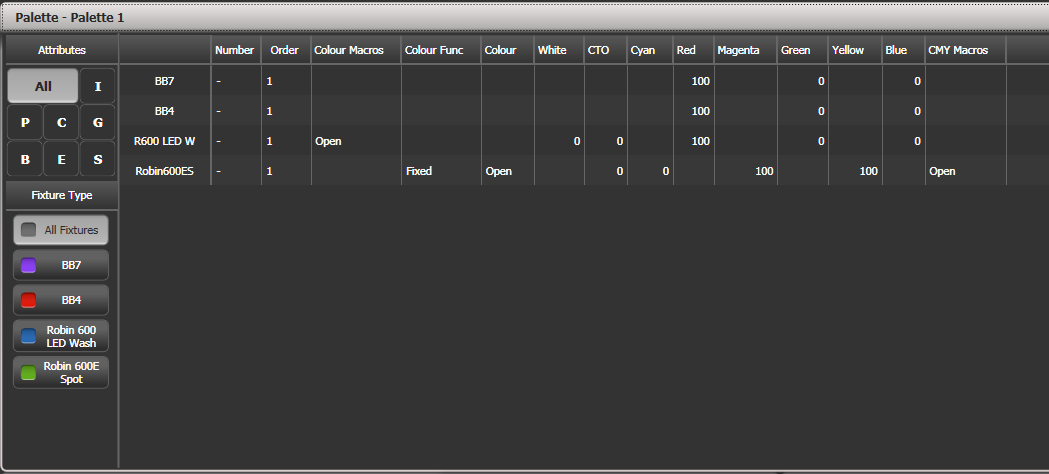Click the blue swatch beside Robin 600 LED Wash

tap(28, 336)
